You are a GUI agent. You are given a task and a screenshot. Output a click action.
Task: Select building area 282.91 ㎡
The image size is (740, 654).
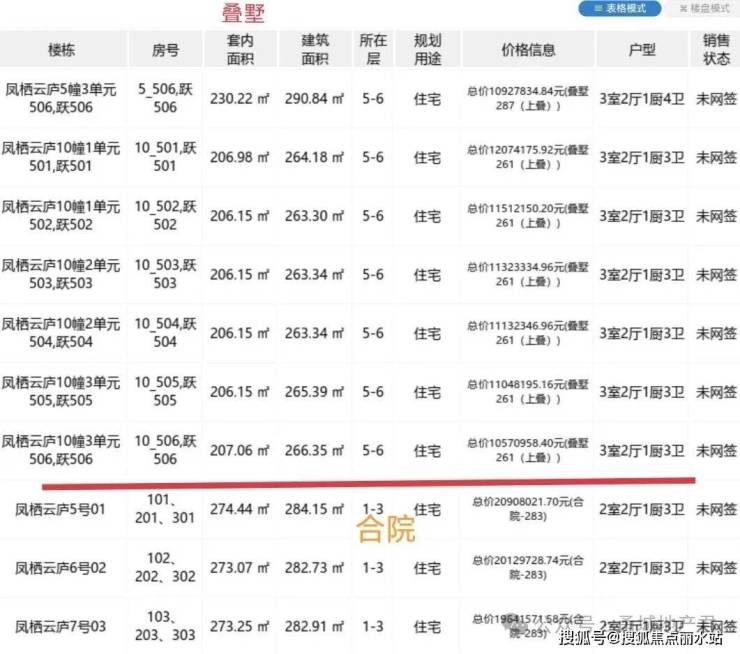tap(314, 626)
